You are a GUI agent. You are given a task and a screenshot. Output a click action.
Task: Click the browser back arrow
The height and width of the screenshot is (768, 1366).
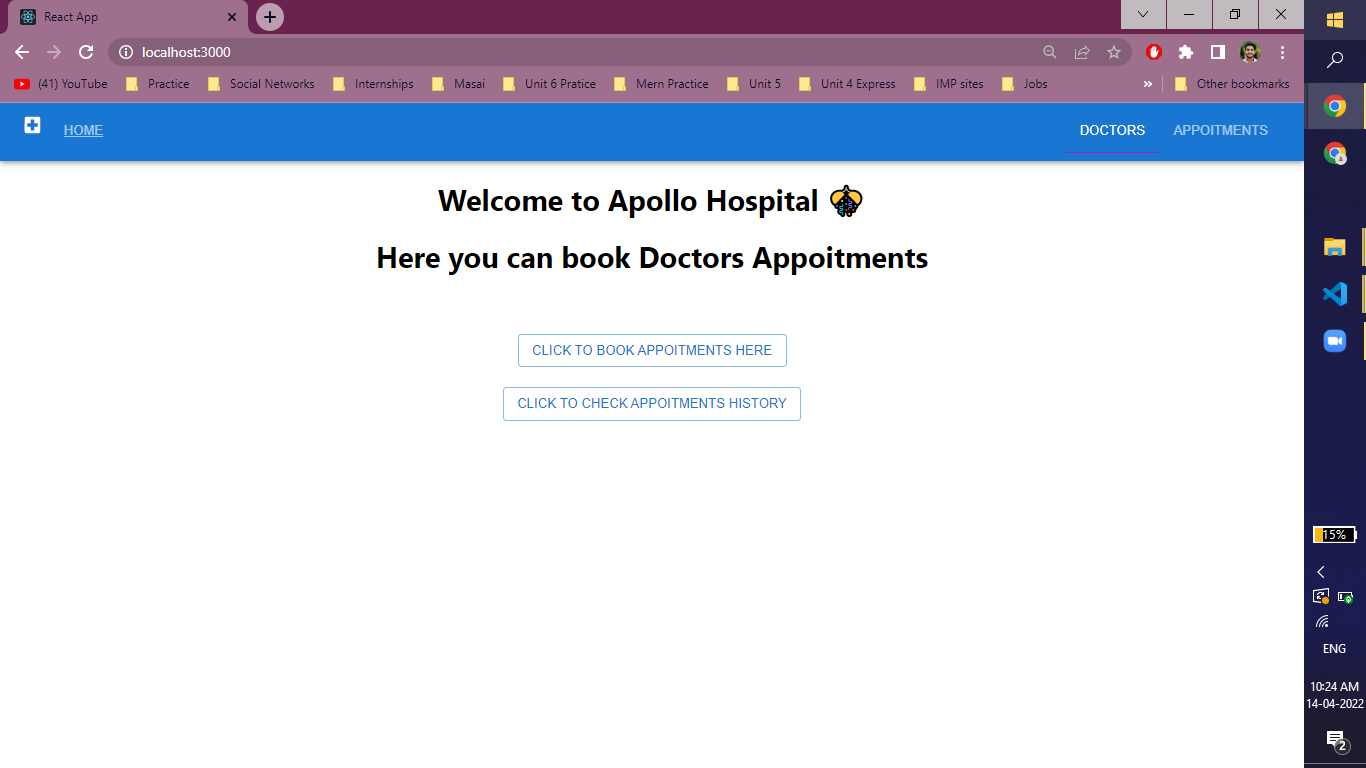click(x=21, y=51)
